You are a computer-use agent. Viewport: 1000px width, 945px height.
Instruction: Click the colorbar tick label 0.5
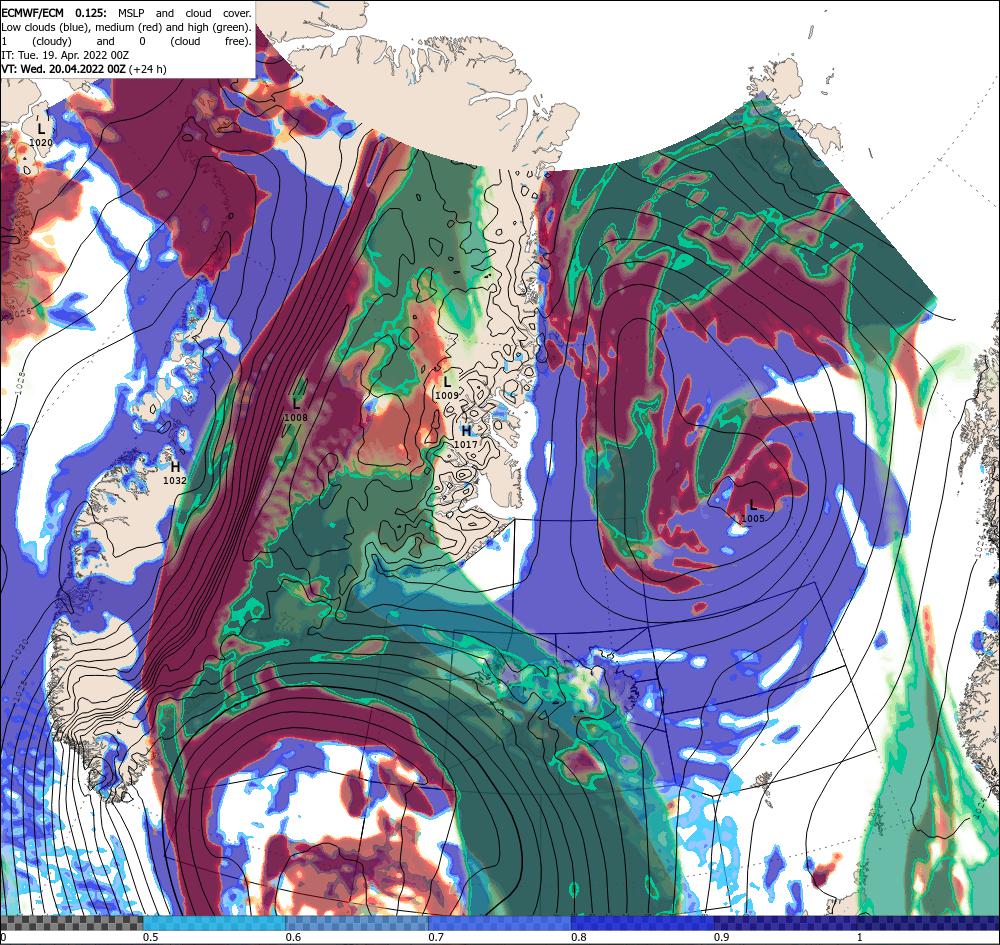[151, 937]
